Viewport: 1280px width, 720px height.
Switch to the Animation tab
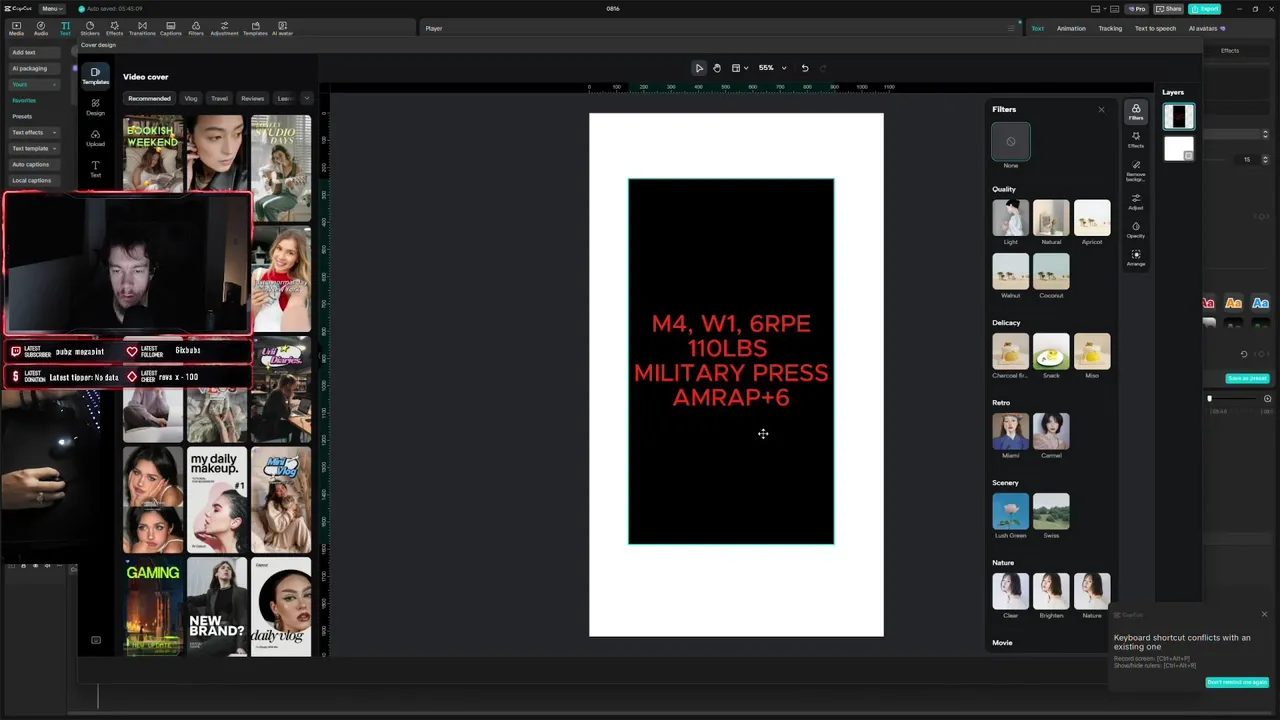(x=1071, y=28)
